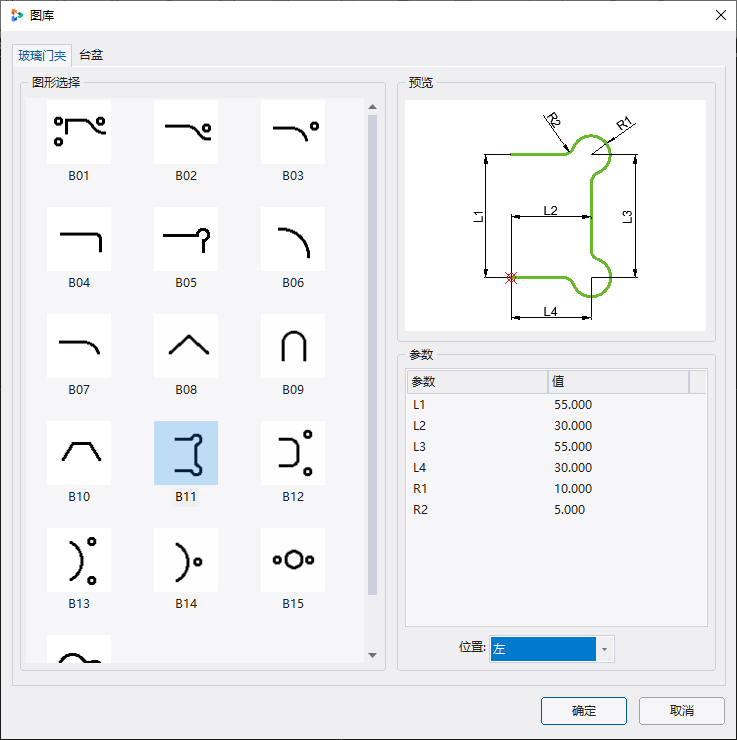Click the R1 value 10.000 cell
Viewport: 737px width, 740px height.
tap(573, 489)
